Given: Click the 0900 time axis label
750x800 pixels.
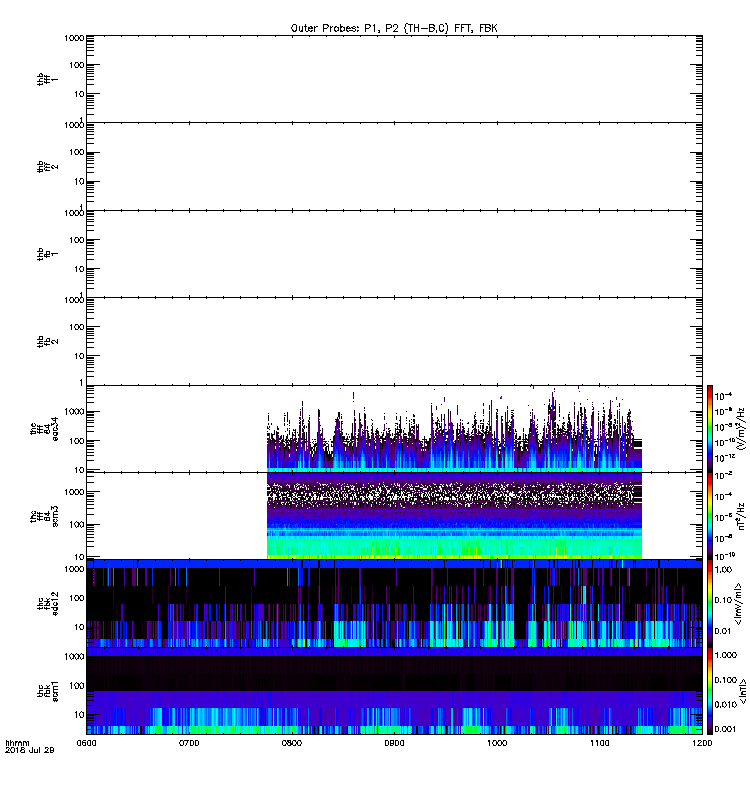Looking at the screenshot, I should (394, 743).
